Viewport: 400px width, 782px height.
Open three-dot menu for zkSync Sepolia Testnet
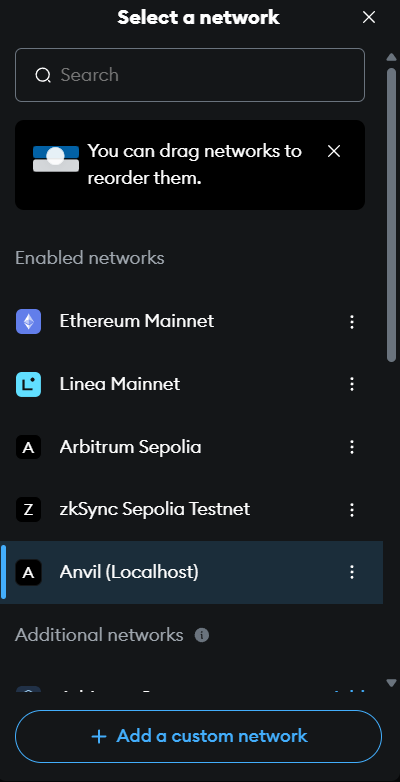[352, 510]
